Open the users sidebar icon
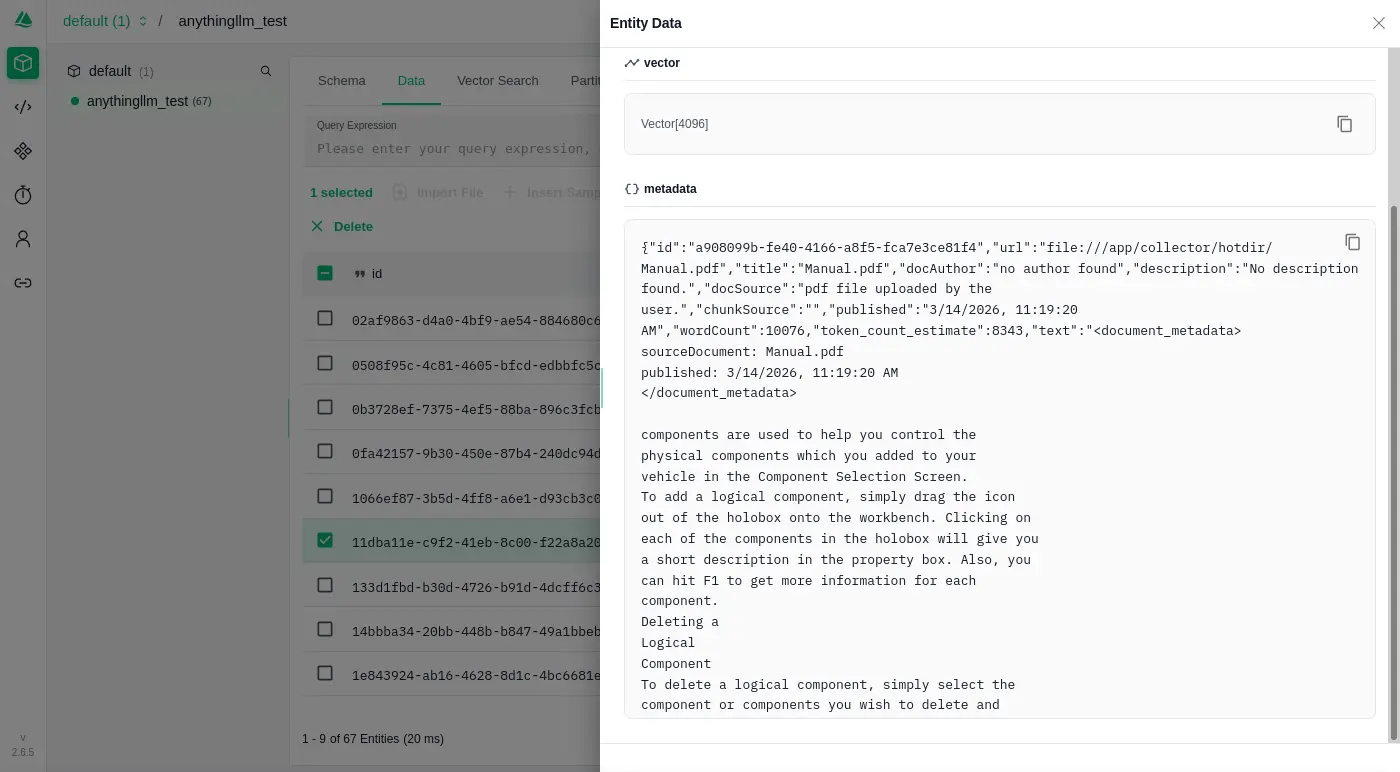The image size is (1400, 772). coord(23,239)
